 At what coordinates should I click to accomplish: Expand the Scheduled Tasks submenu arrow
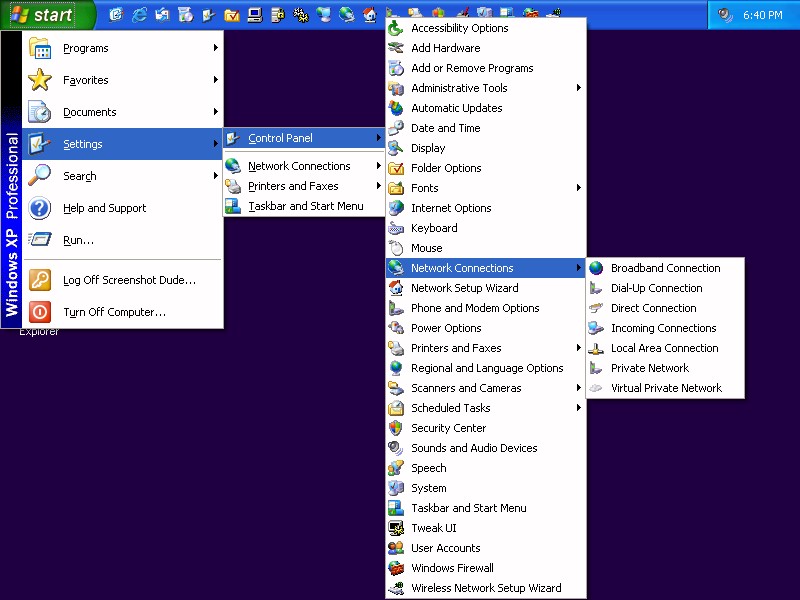(579, 408)
